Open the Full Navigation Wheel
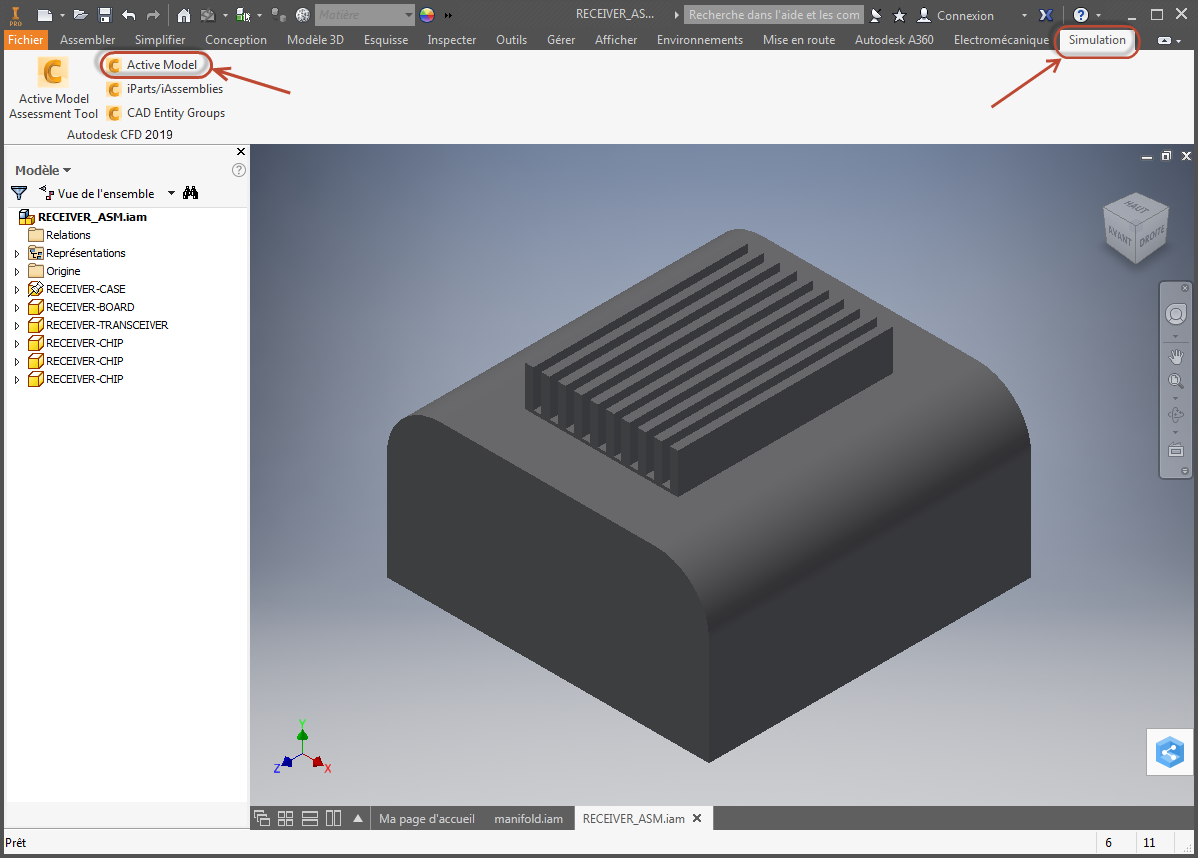The image size is (1198, 858). pos(1176,314)
